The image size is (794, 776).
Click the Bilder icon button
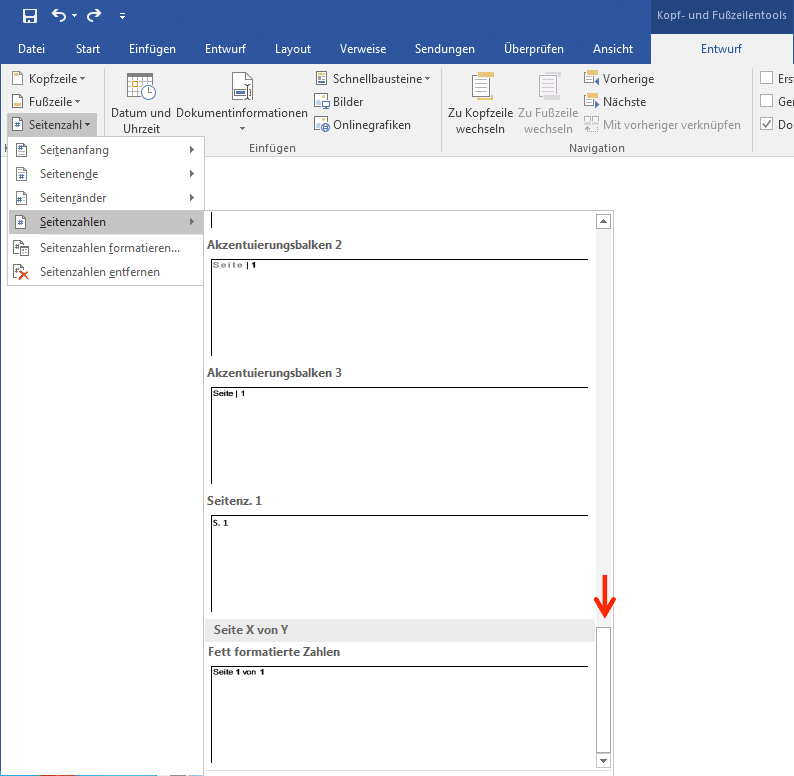coord(339,101)
